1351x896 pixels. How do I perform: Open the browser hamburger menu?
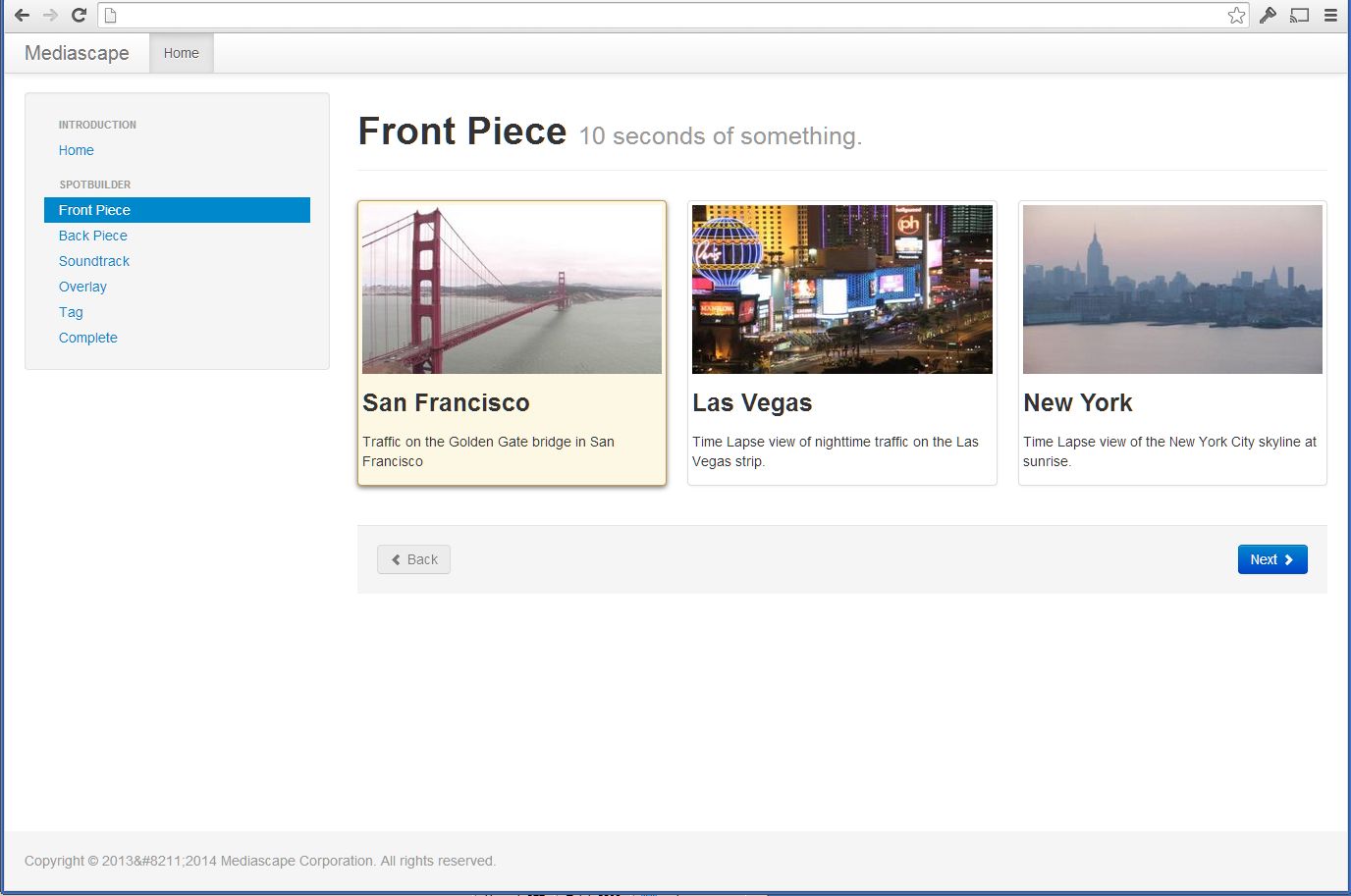click(1330, 15)
